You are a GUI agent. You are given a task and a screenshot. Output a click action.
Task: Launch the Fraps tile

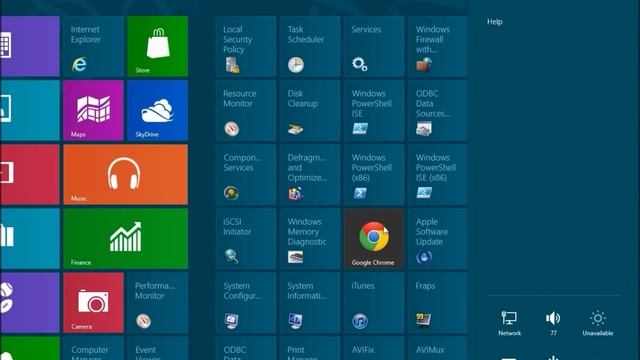[x=438, y=302]
